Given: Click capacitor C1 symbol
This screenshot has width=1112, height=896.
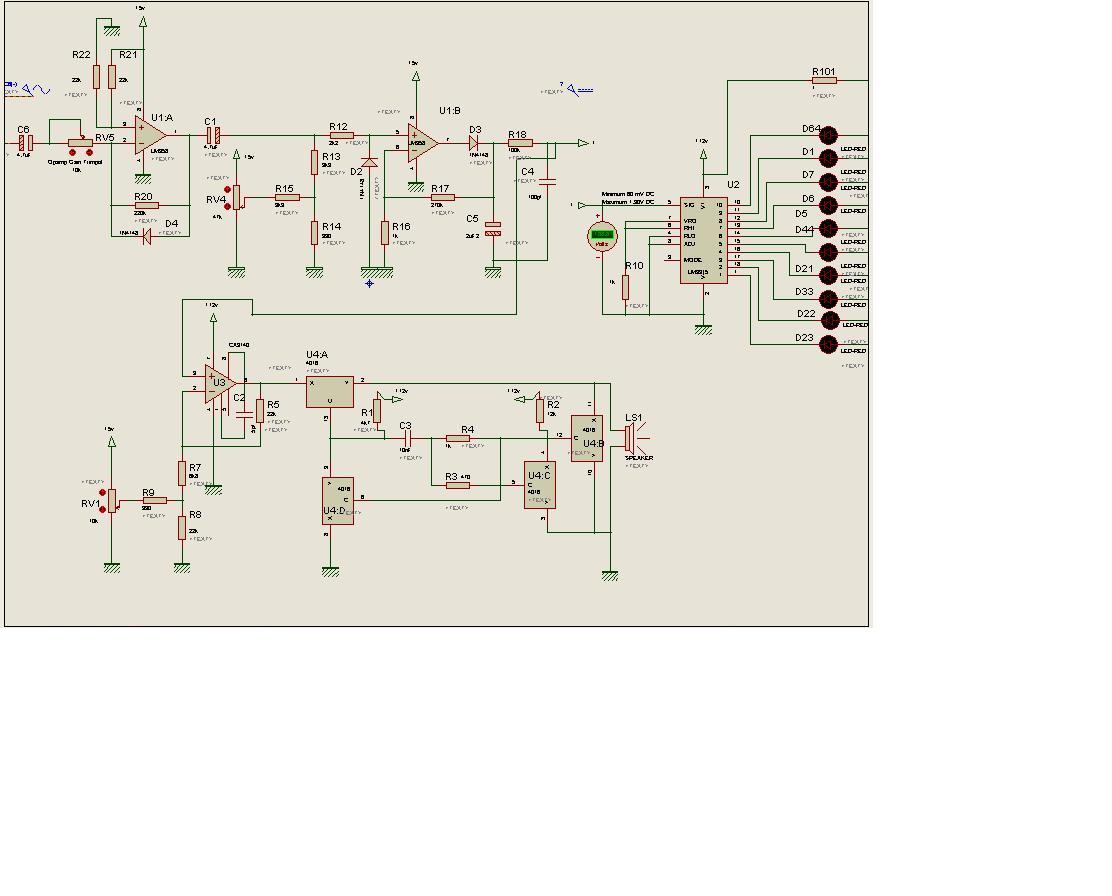Looking at the screenshot, I should (213, 135).
